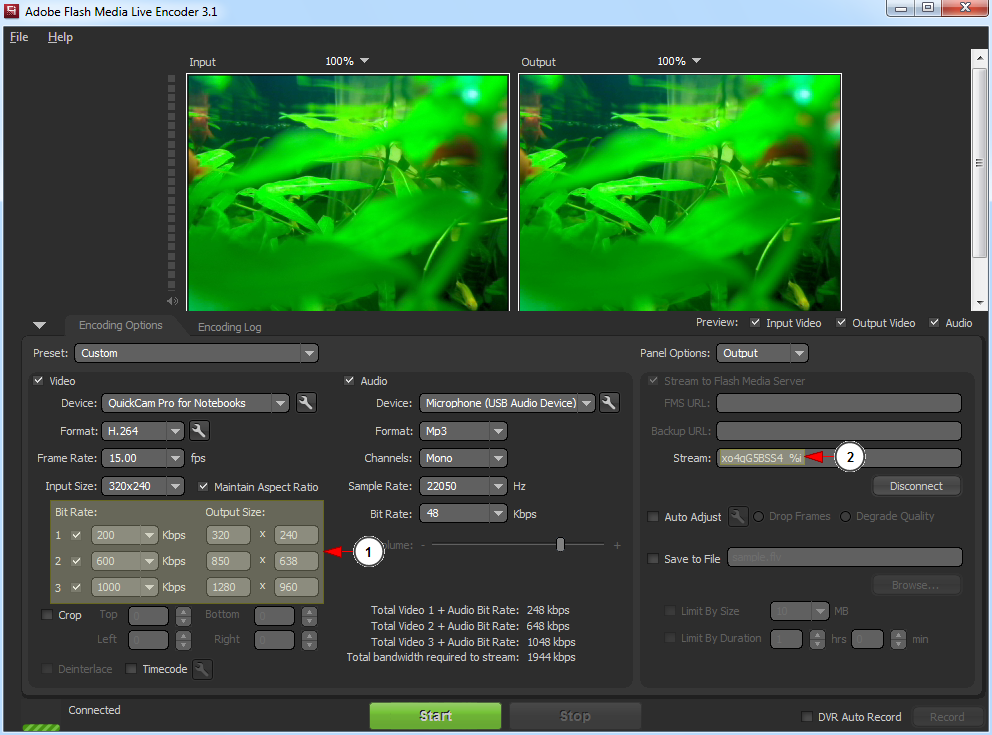Open the Help menu
The width and height of the screenshot is (992, 735).
(60, 37)
